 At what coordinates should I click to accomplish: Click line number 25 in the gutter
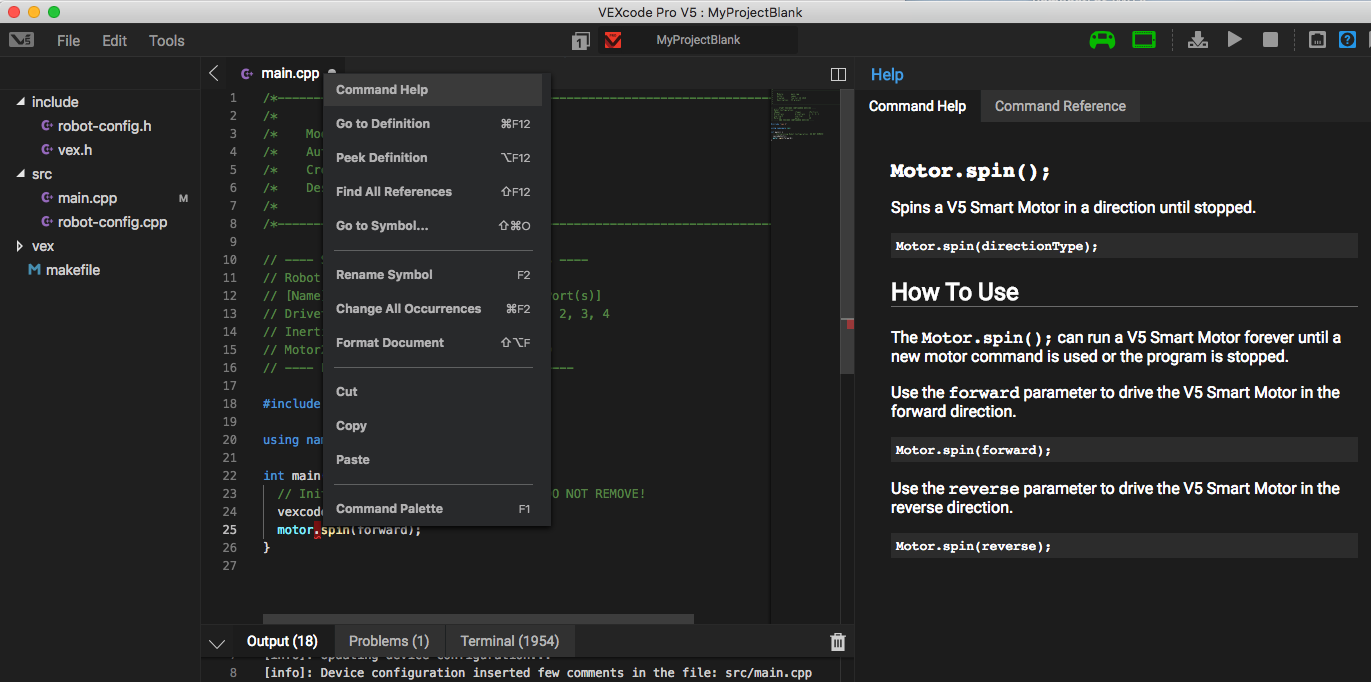click(230, 530)
